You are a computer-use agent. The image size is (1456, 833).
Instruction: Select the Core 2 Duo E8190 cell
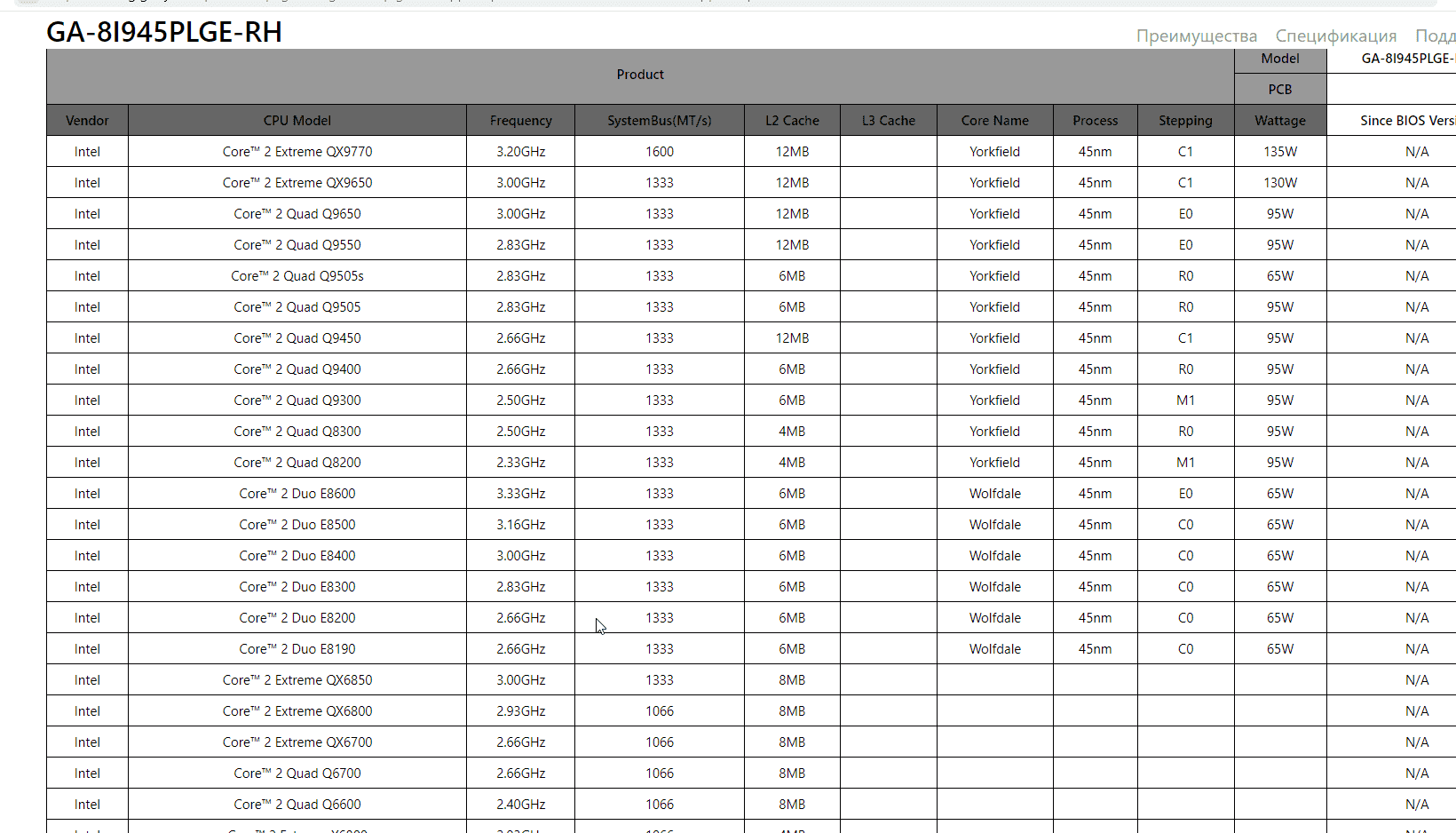pyautogui.click(x=297, y=649)
